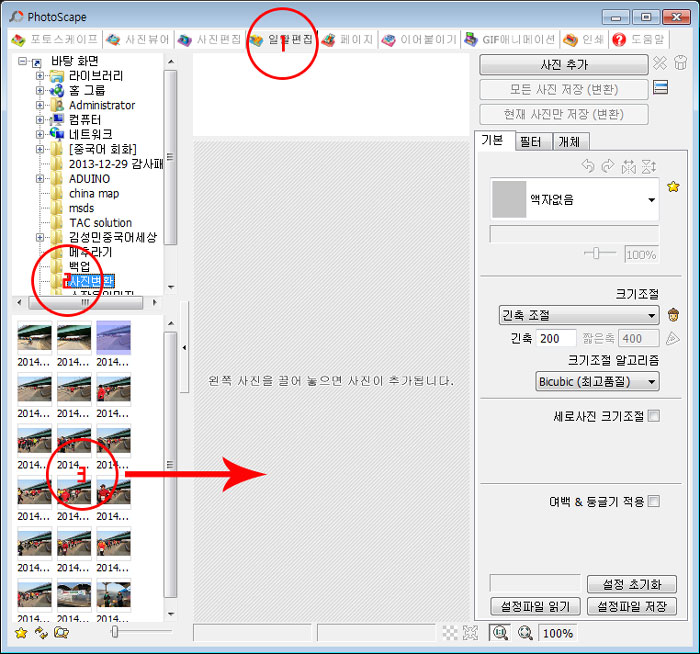Click the rotate right arrow icon
This screenshot has height=654, width=700.
tap(608, 167)
